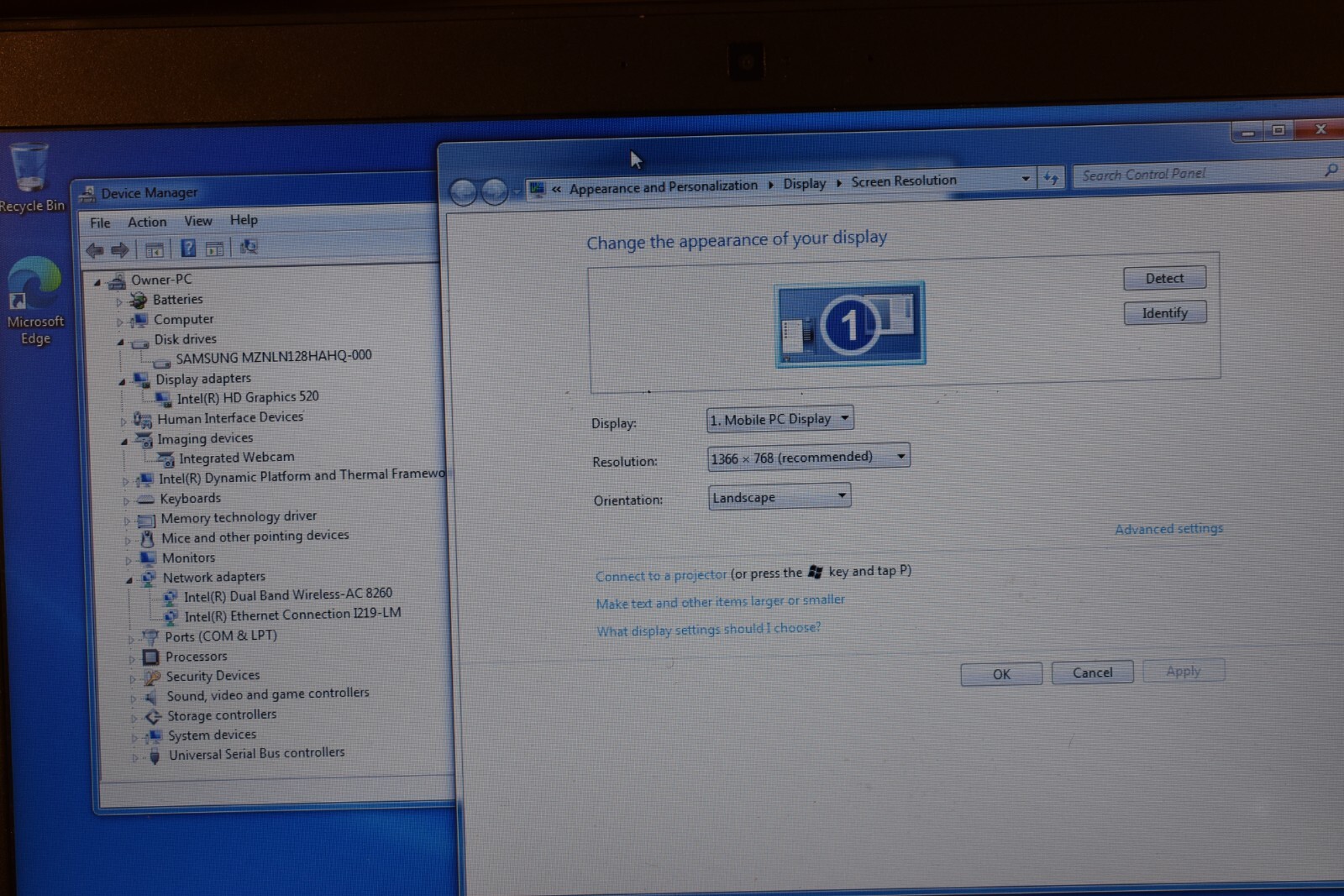Open the Resolution dropdown
Screen dimensions: 1344x896
point(808,458)
